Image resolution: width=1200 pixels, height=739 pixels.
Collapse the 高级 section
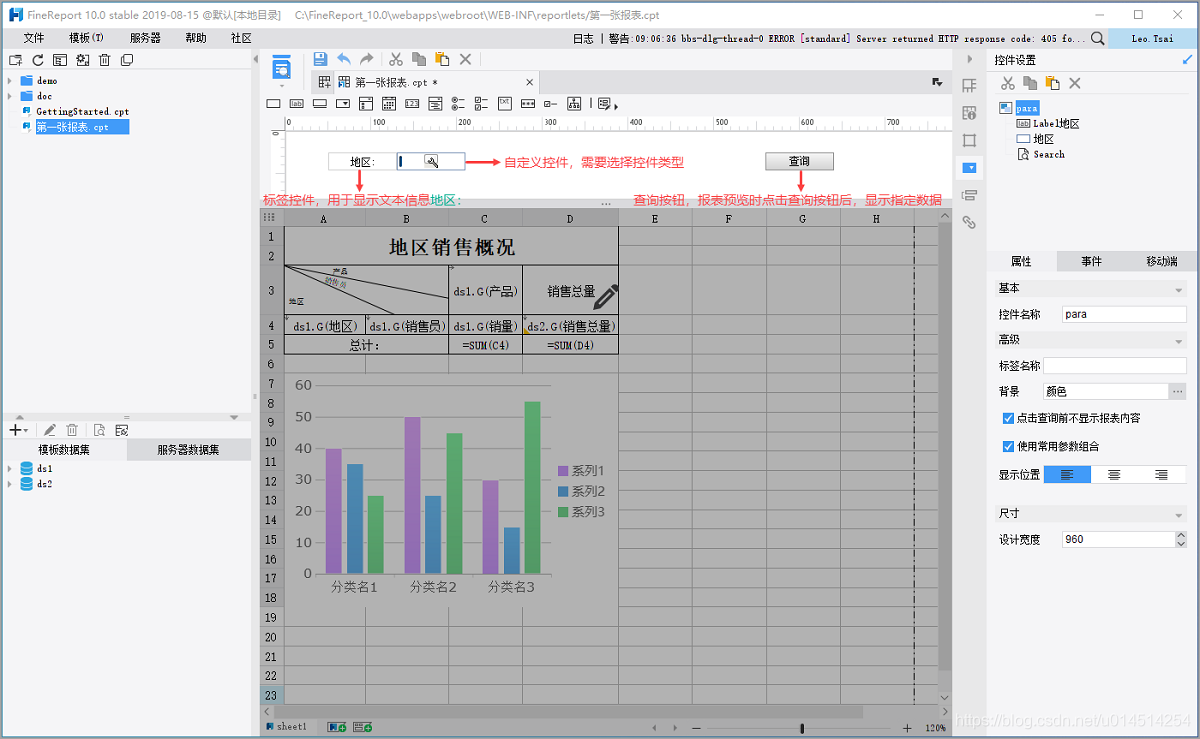point(1179,341)
